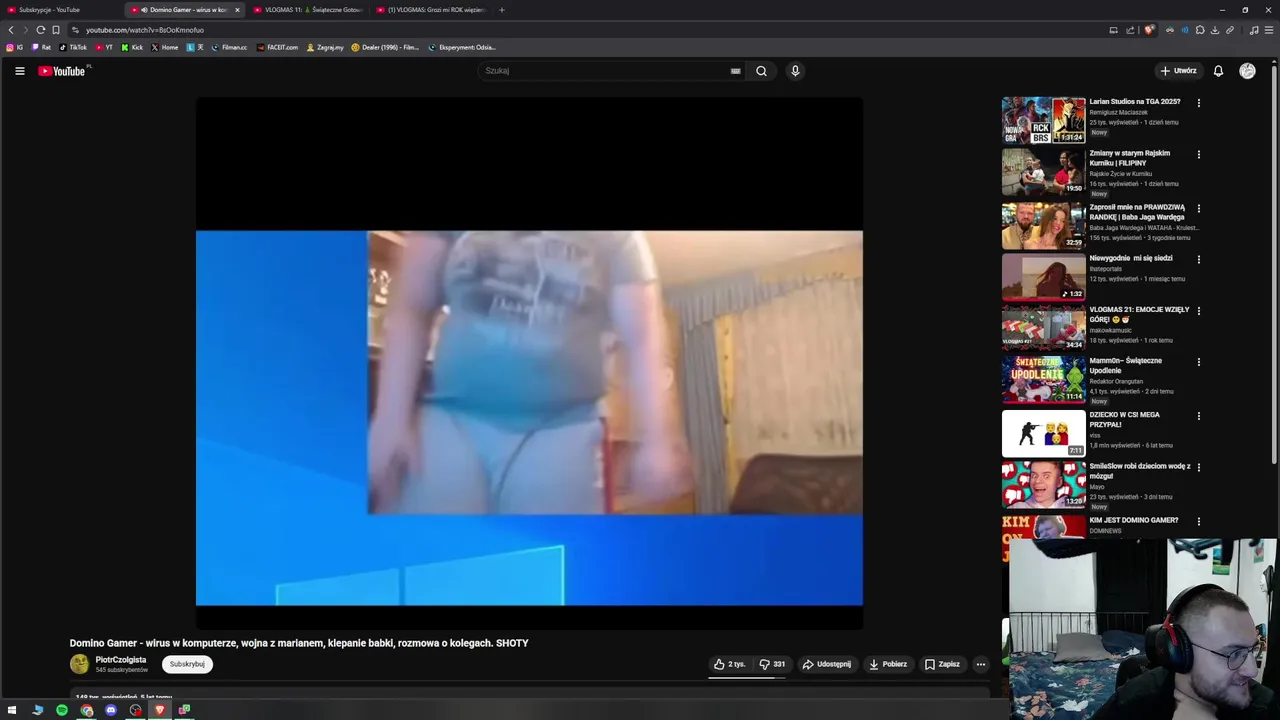Open the on-screen keyboard in search box
Viewport: 1280px width, 720px height.
click(x=735, y=71)
